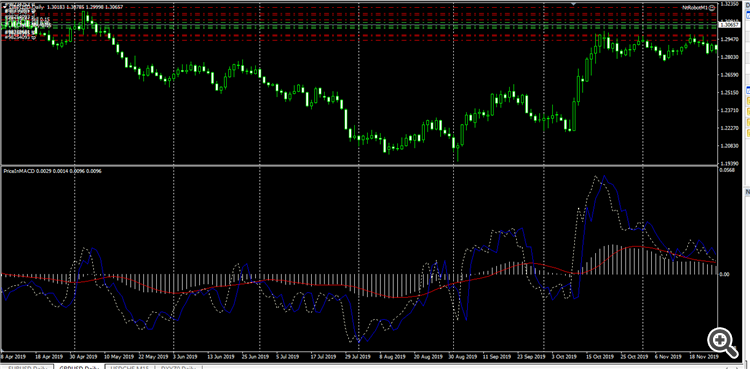Click the 0.00 level on indicator scale
The width and height of the screenshot is (750, 369).
tap(725, 274)
